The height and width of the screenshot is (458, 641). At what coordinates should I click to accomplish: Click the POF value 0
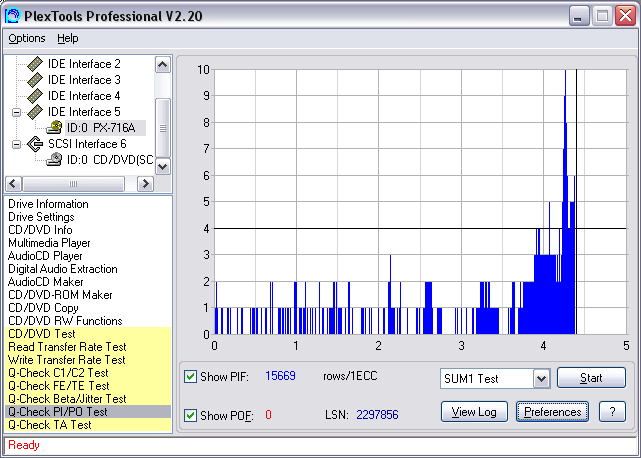(268, 415)
